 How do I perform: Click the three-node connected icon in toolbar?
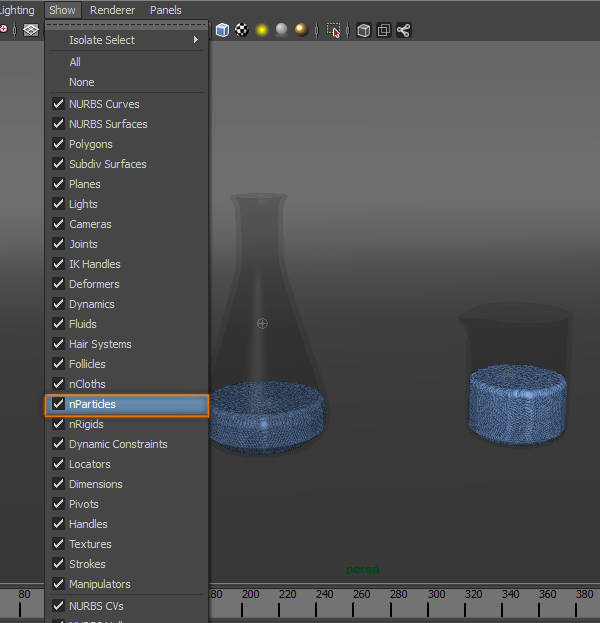[x=404, y=30]
